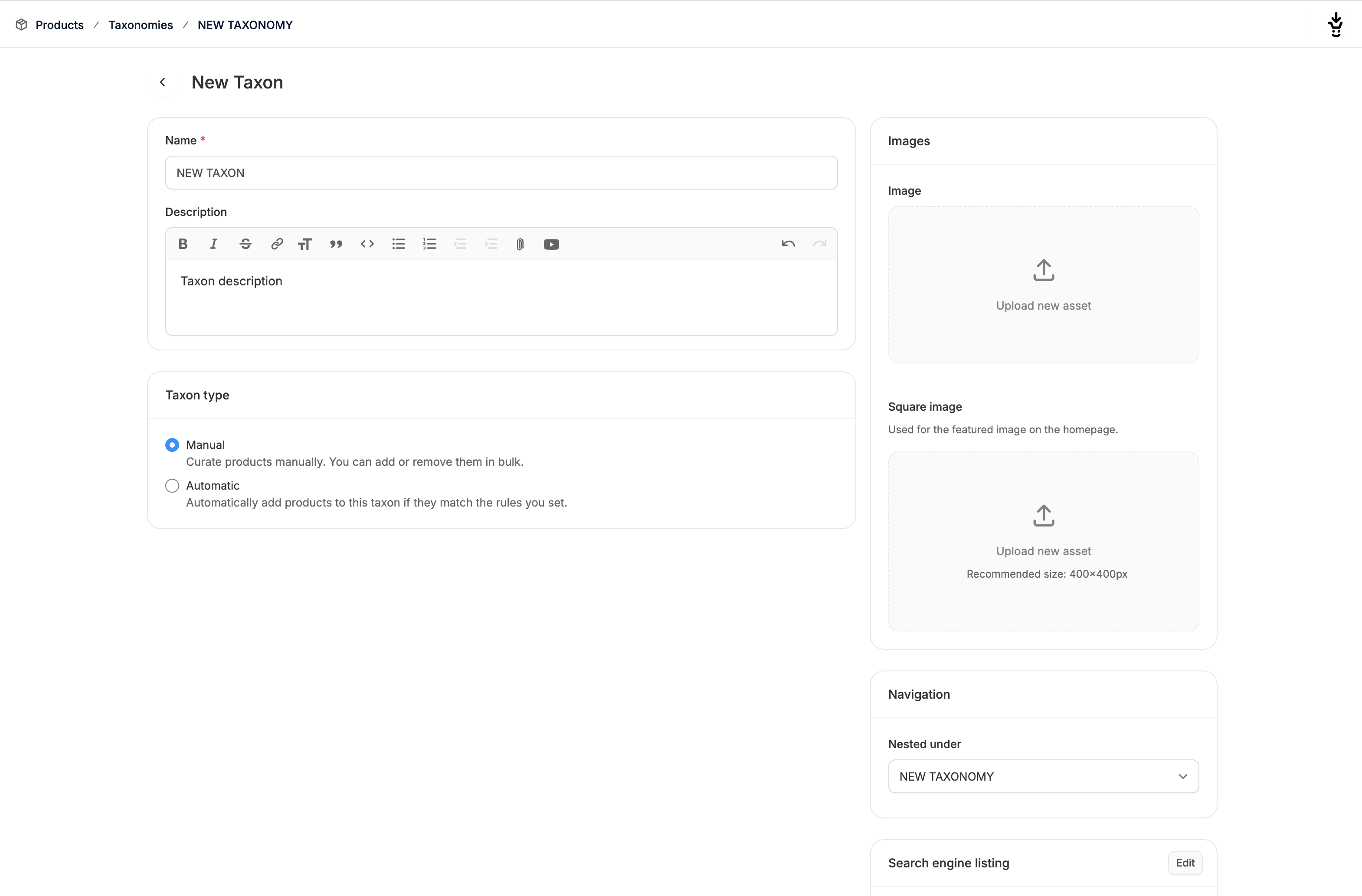Open the Nested under dropdown

pos(1043,776)
